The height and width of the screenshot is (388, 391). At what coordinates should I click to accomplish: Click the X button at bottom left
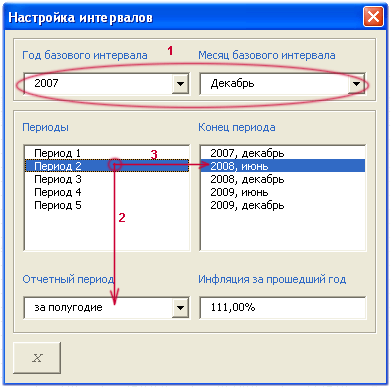pyautogui.click(x=37, y=358)
